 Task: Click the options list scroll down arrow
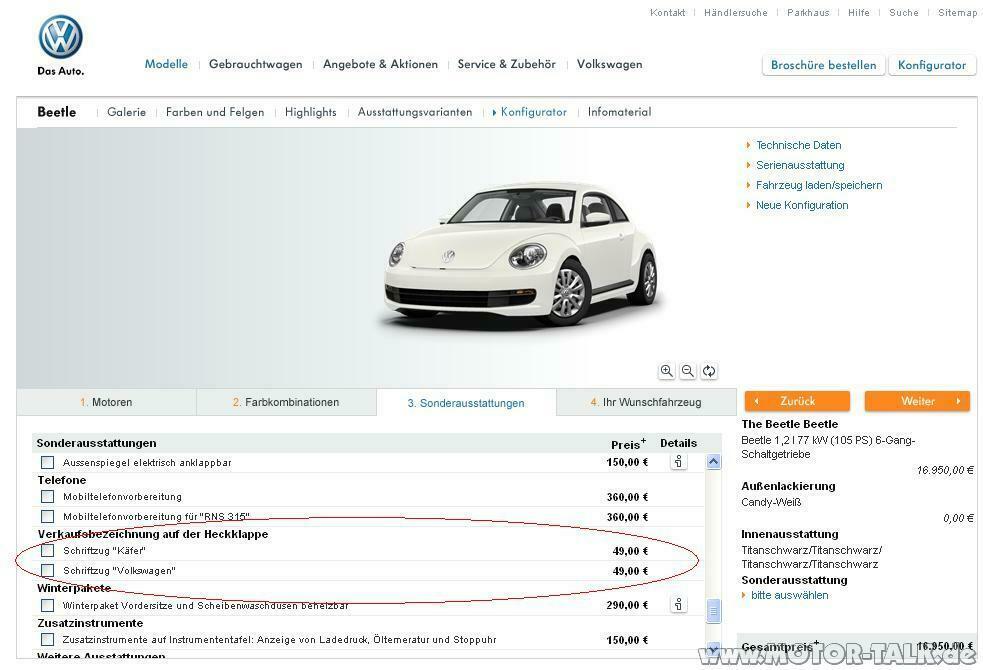pyautogui.click(x=713, y=648)
